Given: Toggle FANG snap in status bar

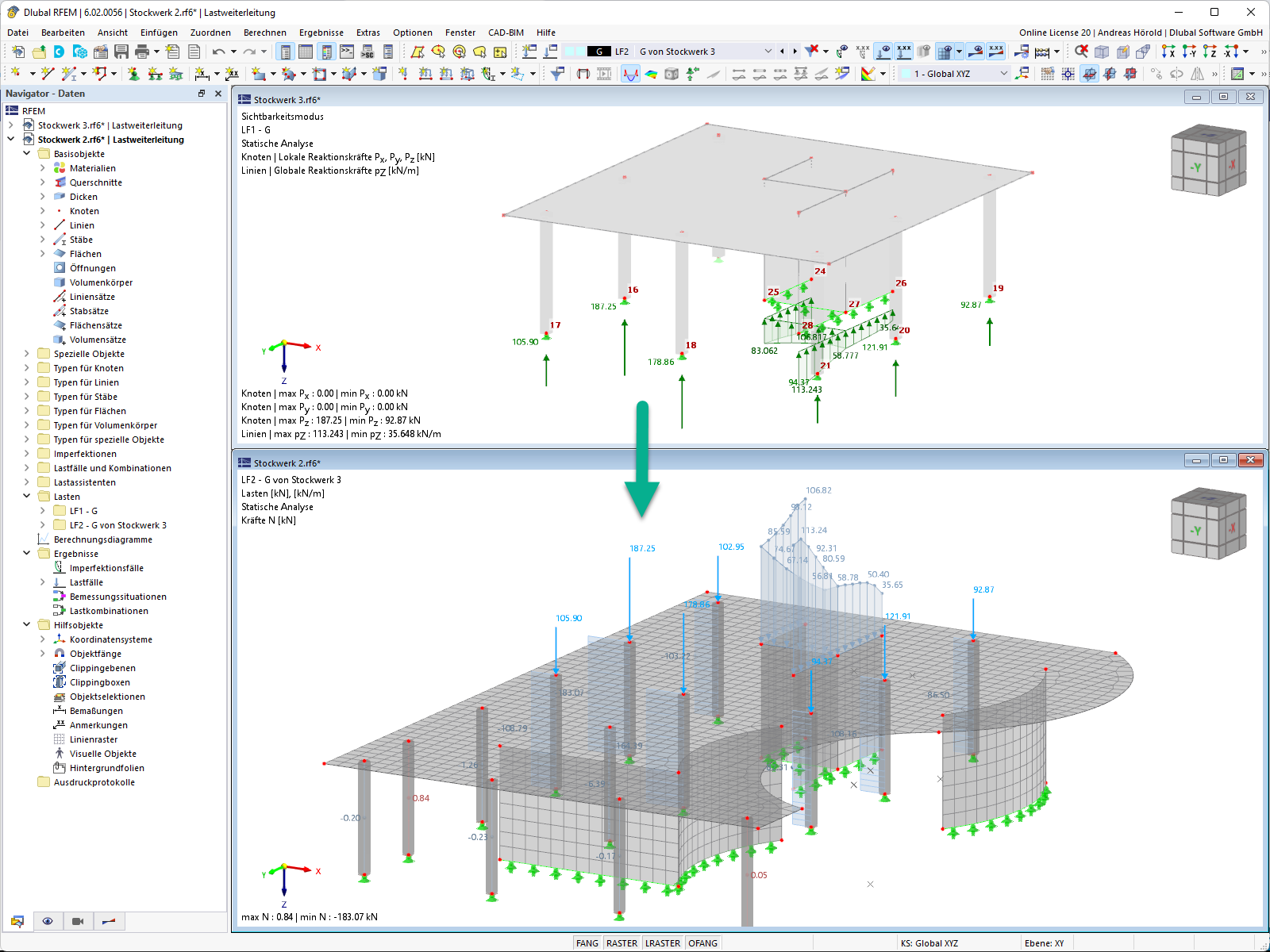Looking at the screenshot, I should point(587,943).
